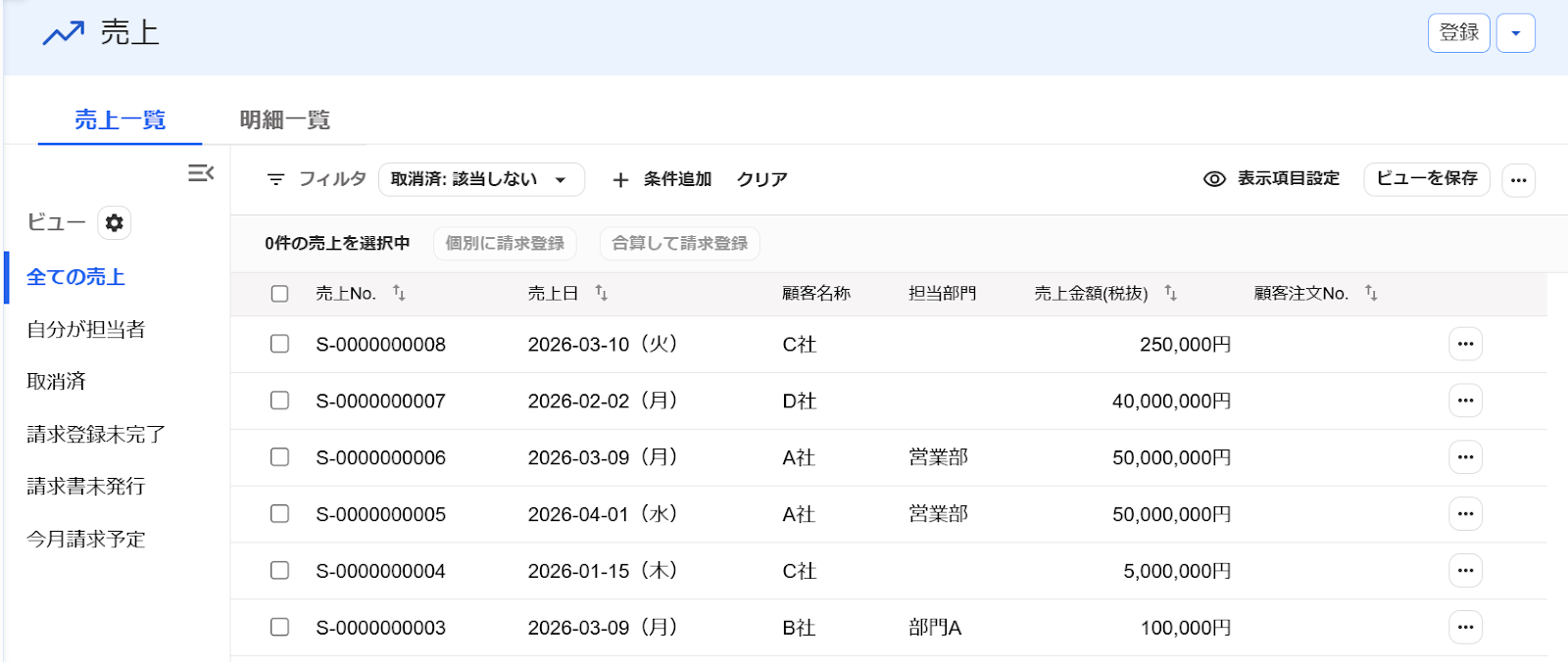Sort by 売上No. column arrows
The image size is (1568, 662).
tap(399, 293)
